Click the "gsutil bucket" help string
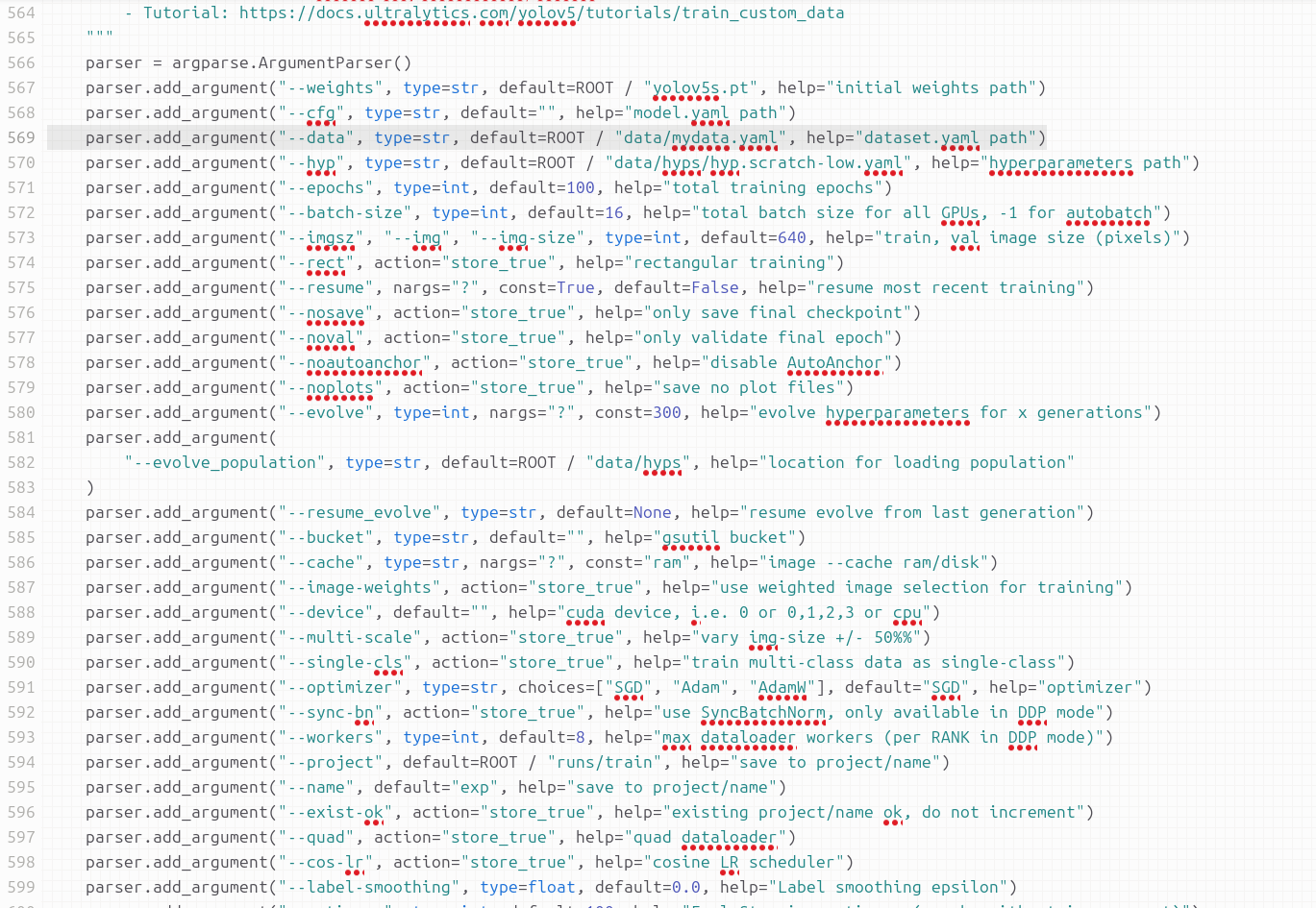Image resolution: width=1316 pixels, height=908 pixels. [725, 537]
